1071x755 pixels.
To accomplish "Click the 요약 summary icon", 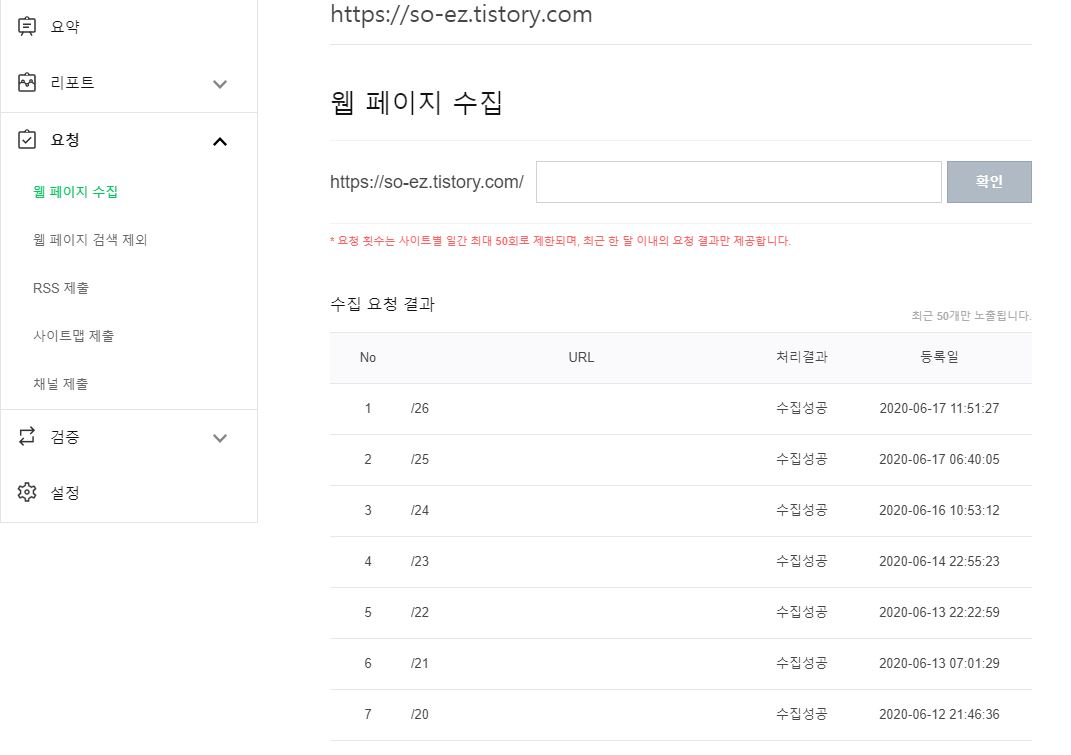I will [x=27, y=26].
